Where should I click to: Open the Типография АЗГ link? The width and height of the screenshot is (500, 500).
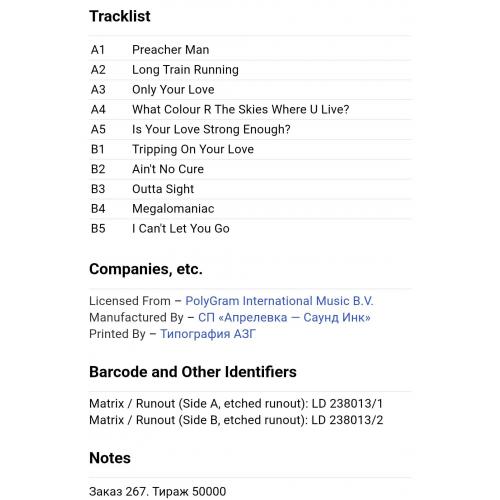pyautogui.click(x=208, y=334)
